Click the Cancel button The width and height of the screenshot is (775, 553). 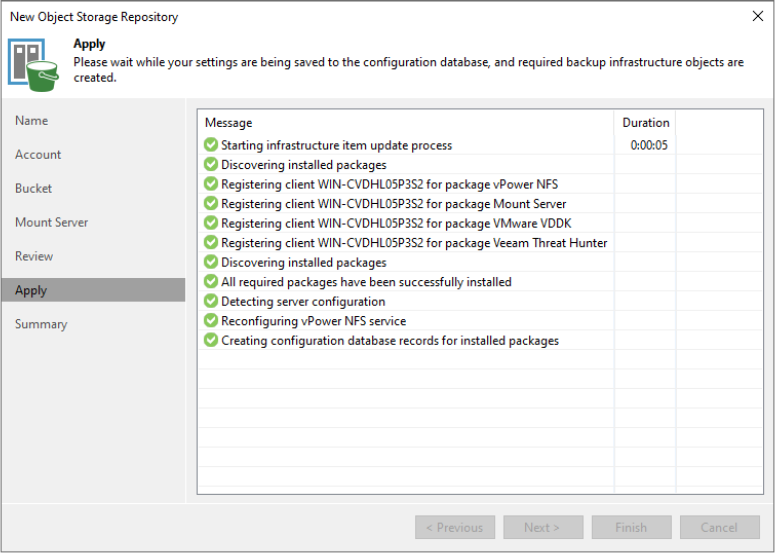(720, 527)
